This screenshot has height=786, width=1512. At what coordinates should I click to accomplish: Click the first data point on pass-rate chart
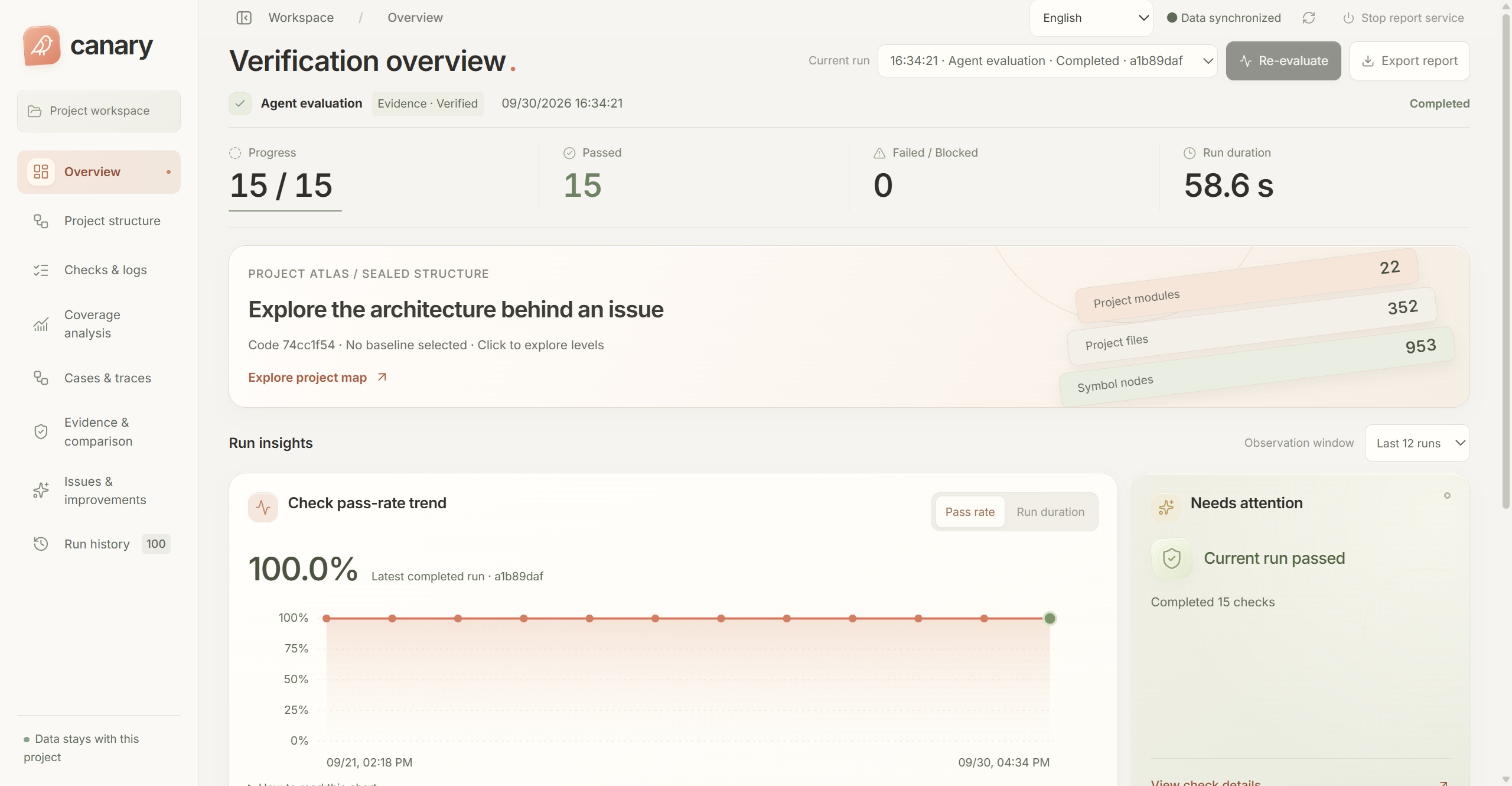pos(326,618)
